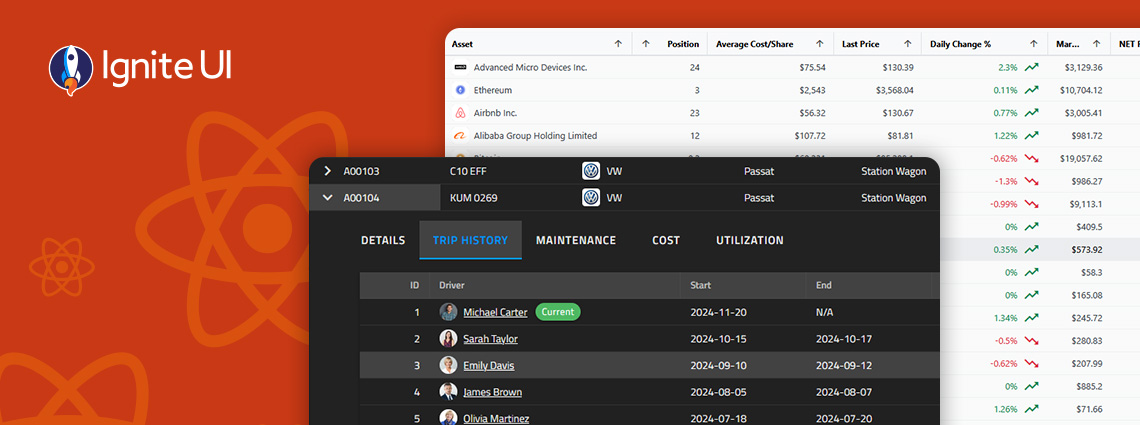
Task: Click the Alibaba logo icon
Action: click(460, 136)
